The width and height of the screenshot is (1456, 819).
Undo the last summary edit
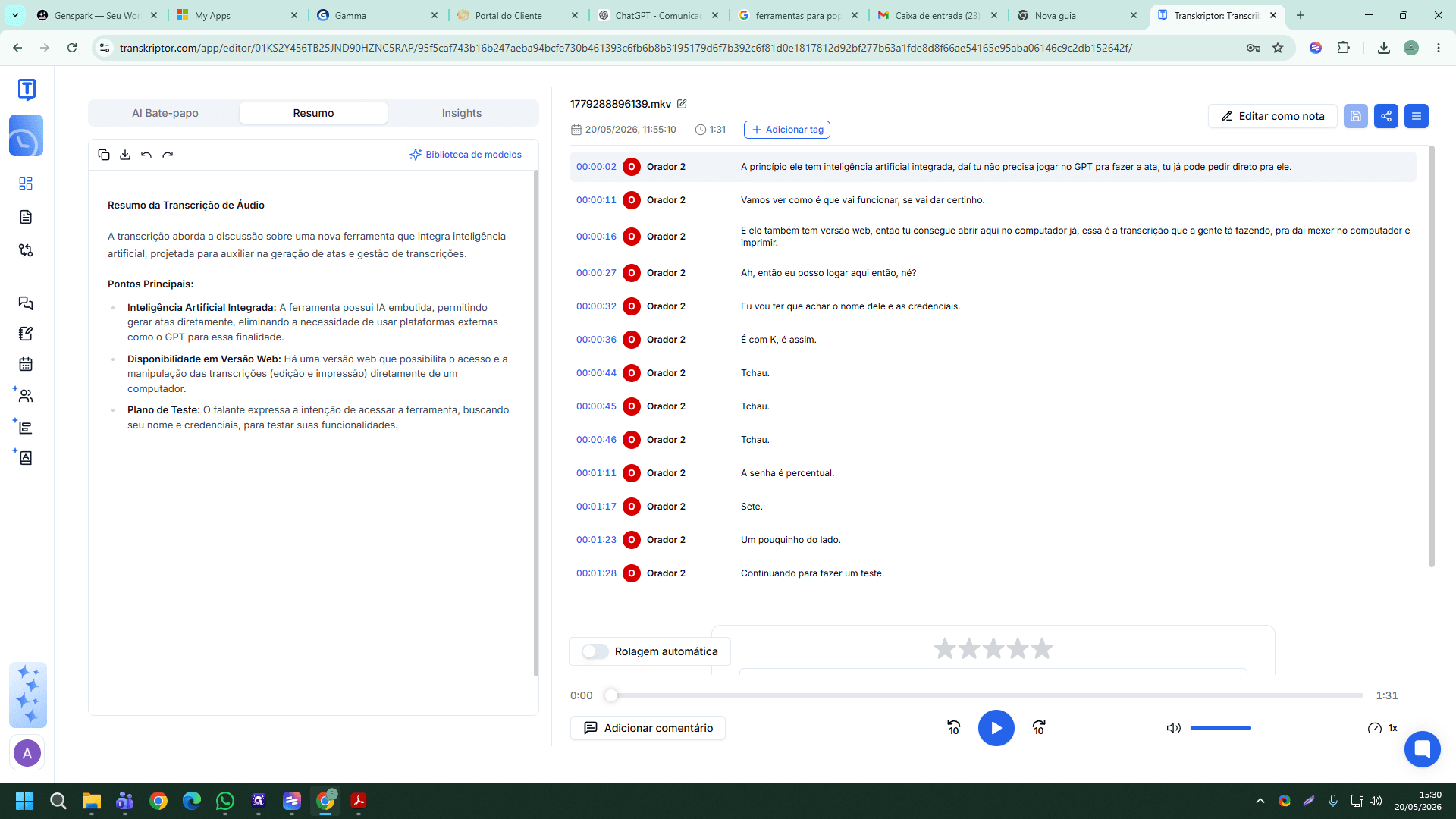(146, 155)
